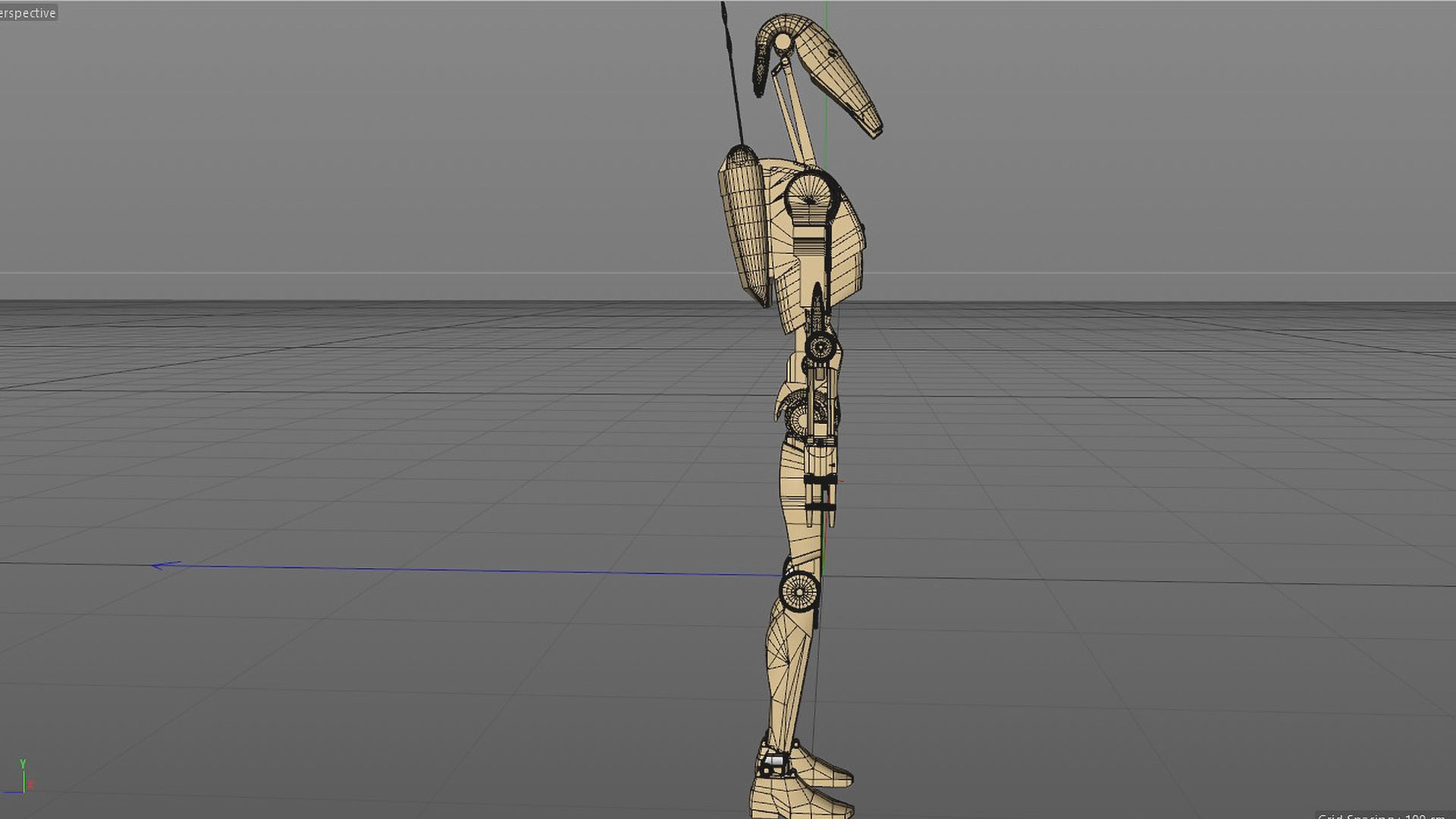Screen dimensions: 1456x819
Task: Click the ankle joint mechanism
Action: (x=775, y=762)
